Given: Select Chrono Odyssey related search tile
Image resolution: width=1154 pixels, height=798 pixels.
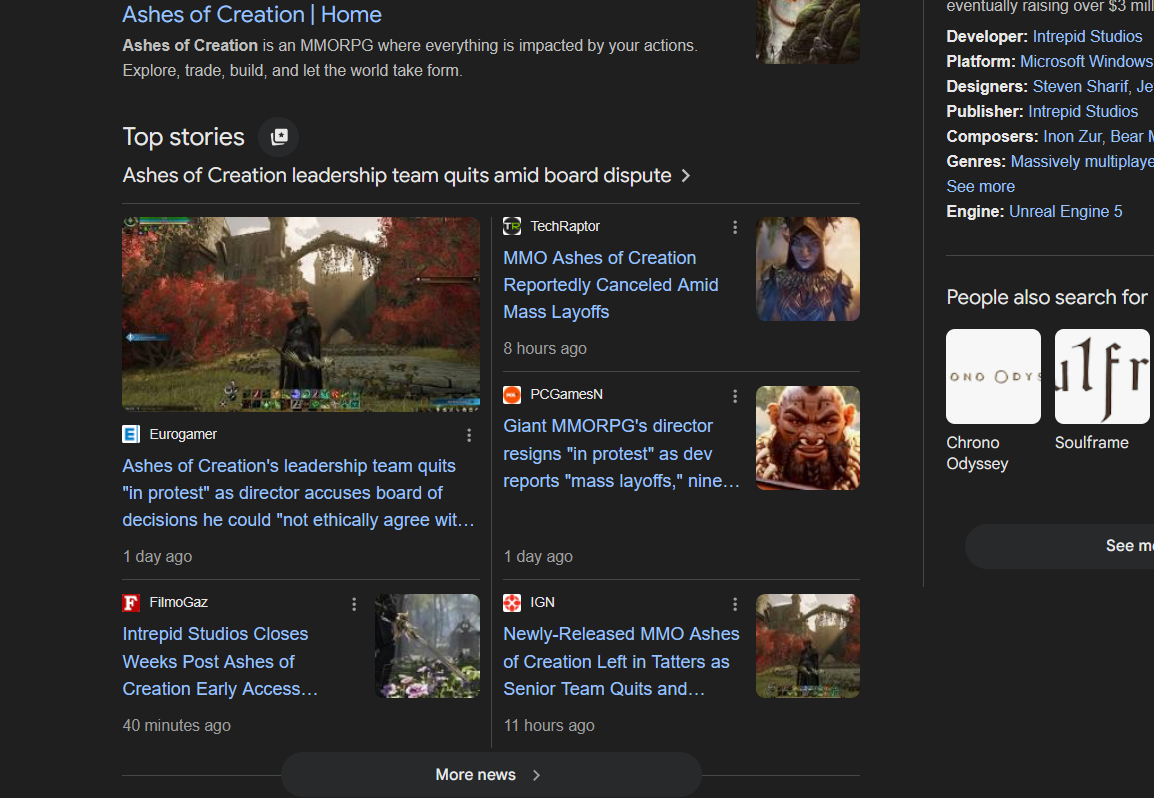Looking at the screenshot, I should (993, 377).
